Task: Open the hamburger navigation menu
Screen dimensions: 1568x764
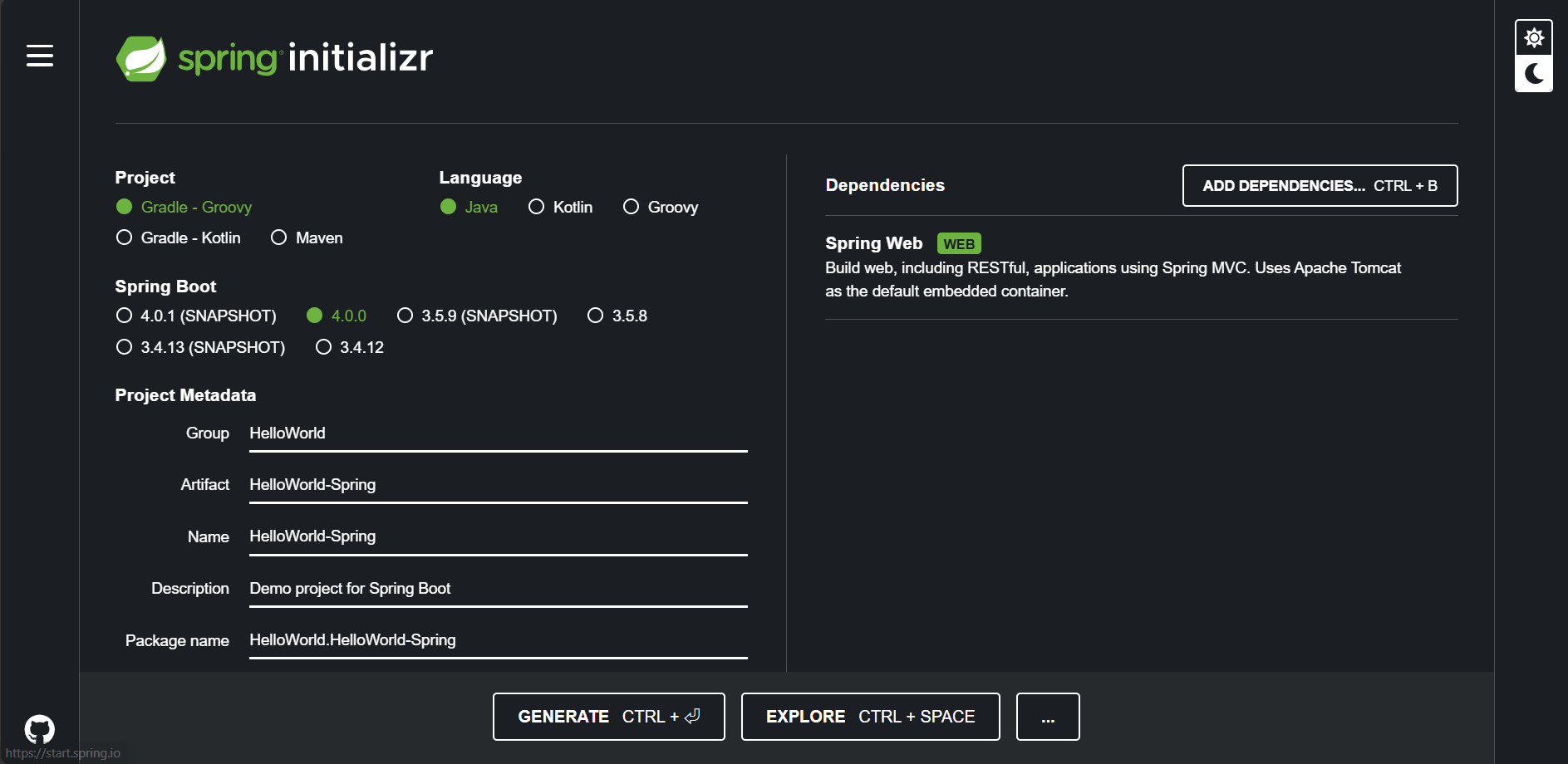Action: click(39, 56)
